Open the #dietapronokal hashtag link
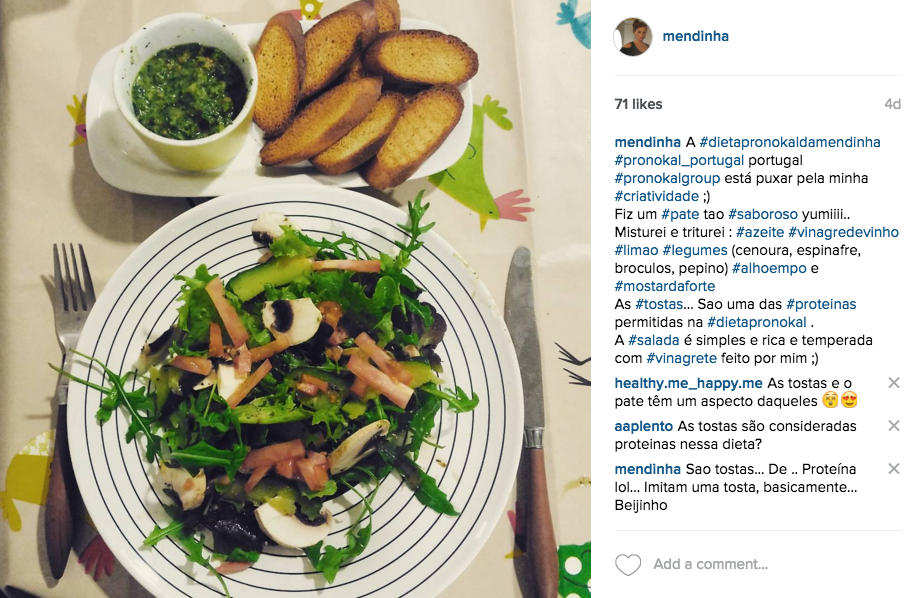This screenshot has height=598, width=924. [757, 322]
